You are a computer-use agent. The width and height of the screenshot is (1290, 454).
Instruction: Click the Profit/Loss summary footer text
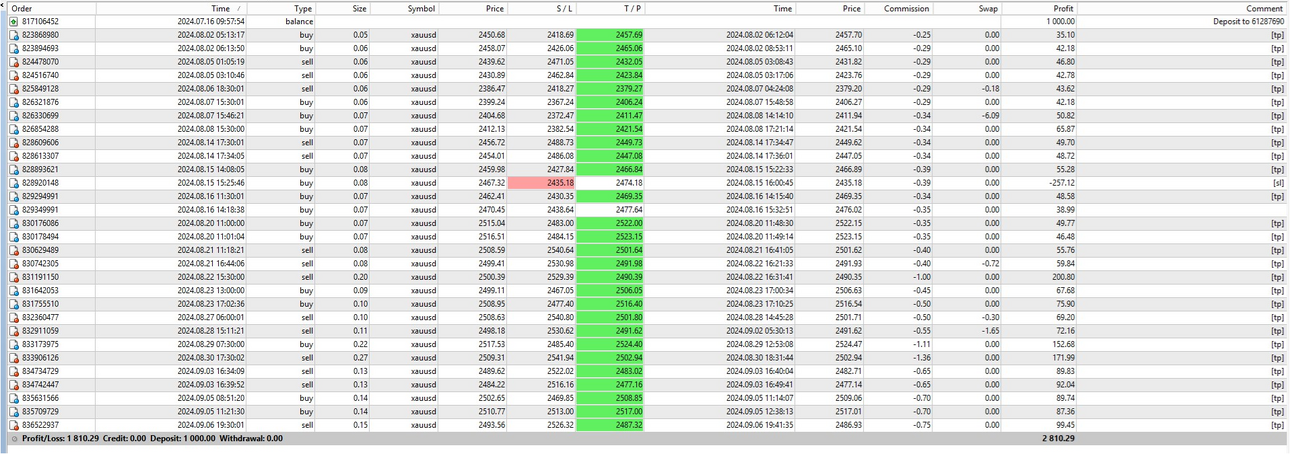point(153,438)
